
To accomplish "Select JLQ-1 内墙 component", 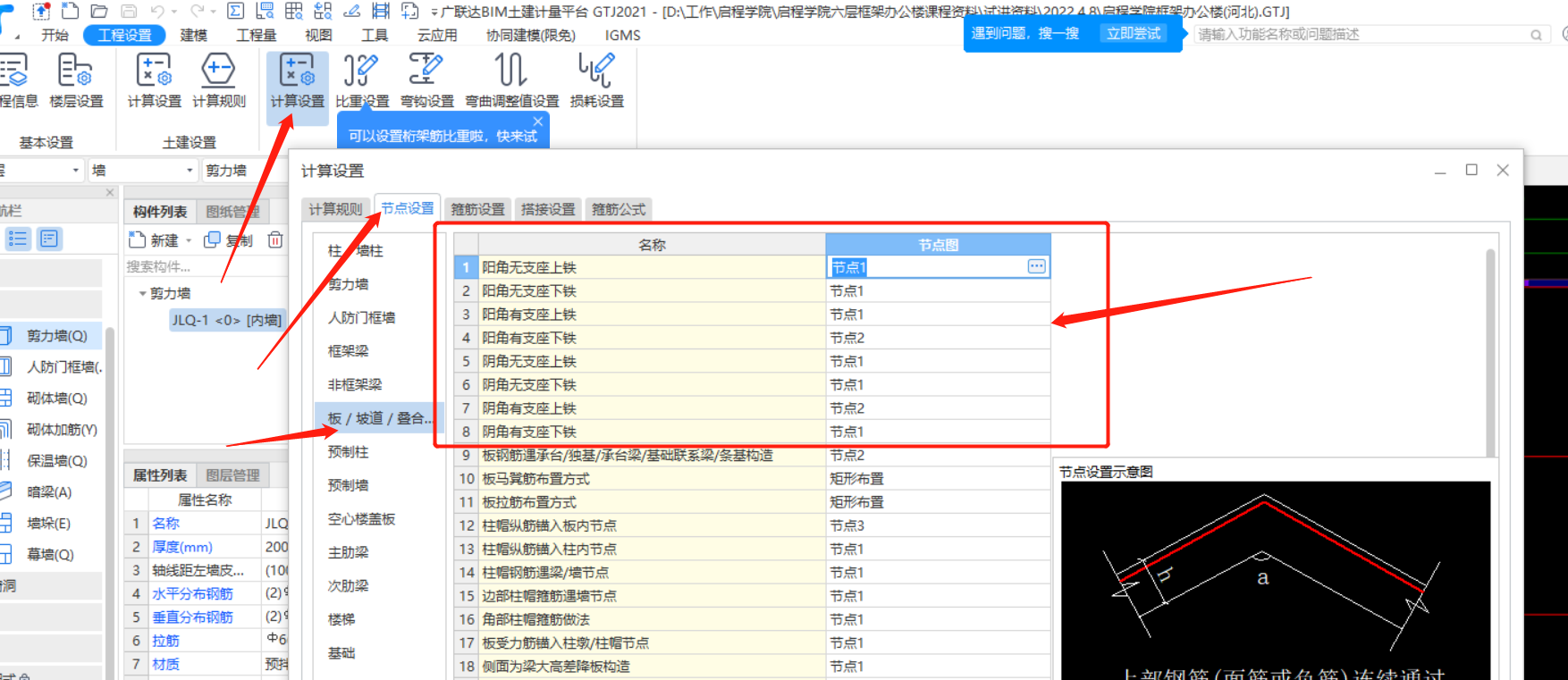I will click(226, 320).
